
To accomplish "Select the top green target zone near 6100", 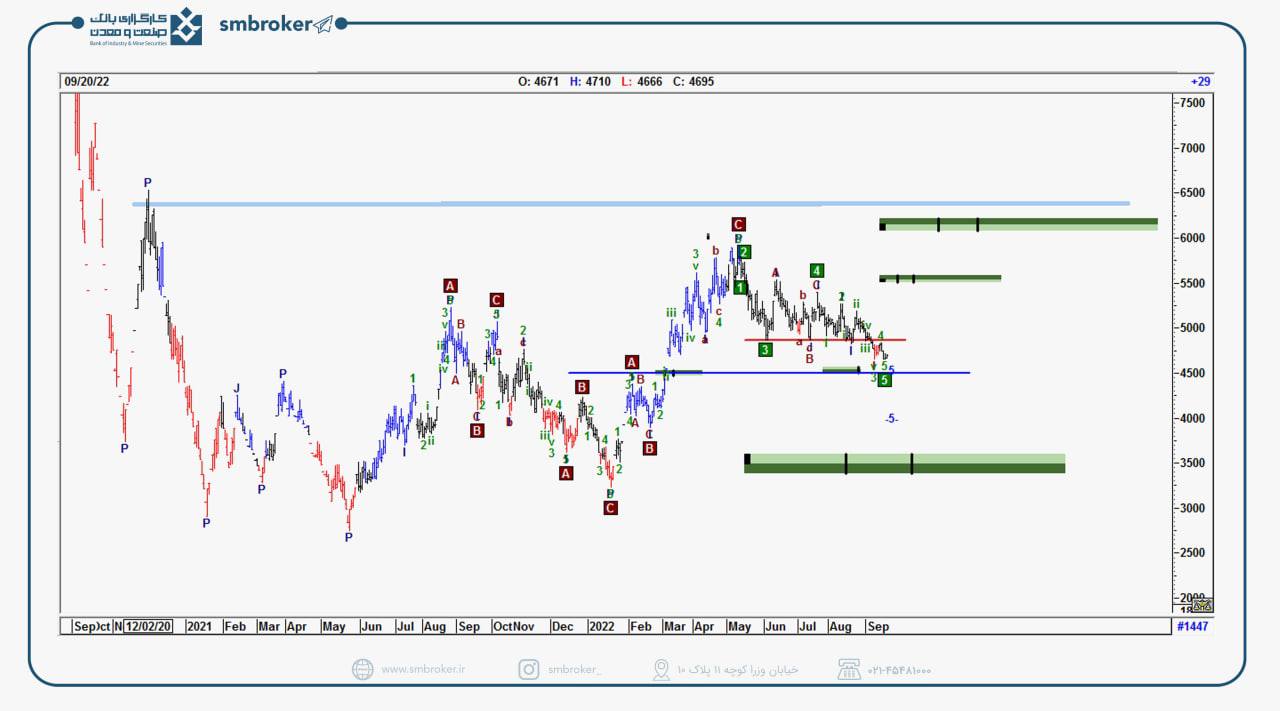I will coord(1017,224).
